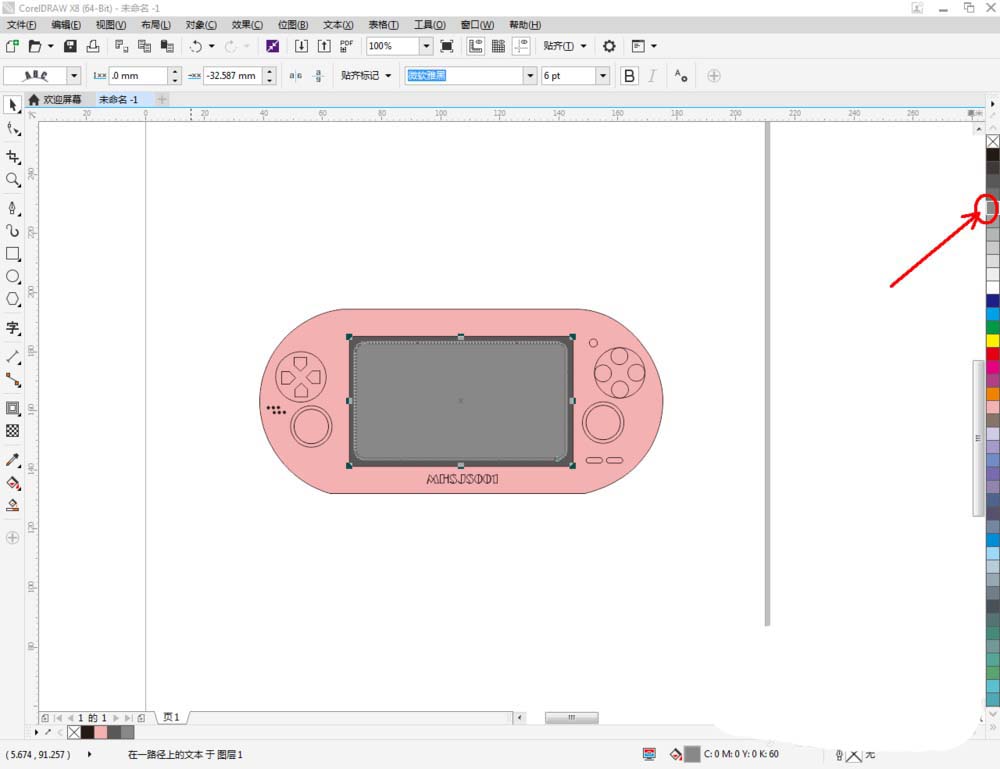Open the Options gear icon

pyautogui.click(x=609, y=46)
